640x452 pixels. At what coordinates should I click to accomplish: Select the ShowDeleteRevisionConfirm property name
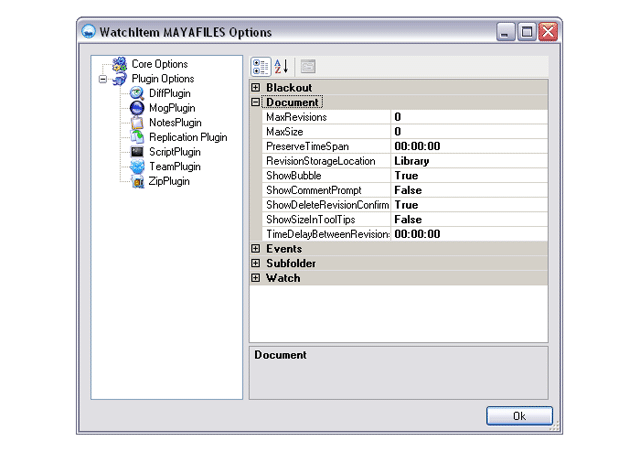pos(327,205)
